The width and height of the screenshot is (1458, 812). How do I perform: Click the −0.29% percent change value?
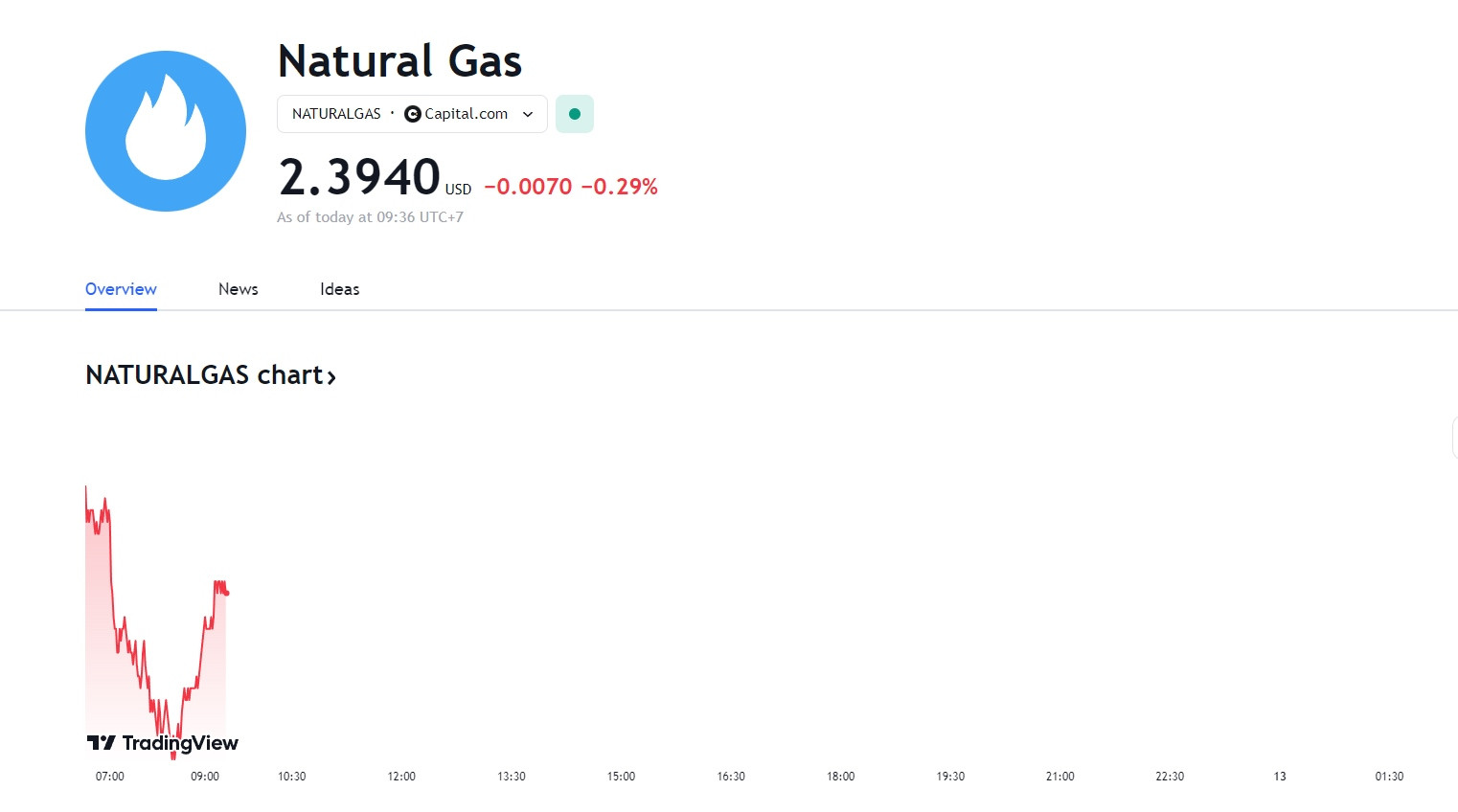tap(620, 187)
